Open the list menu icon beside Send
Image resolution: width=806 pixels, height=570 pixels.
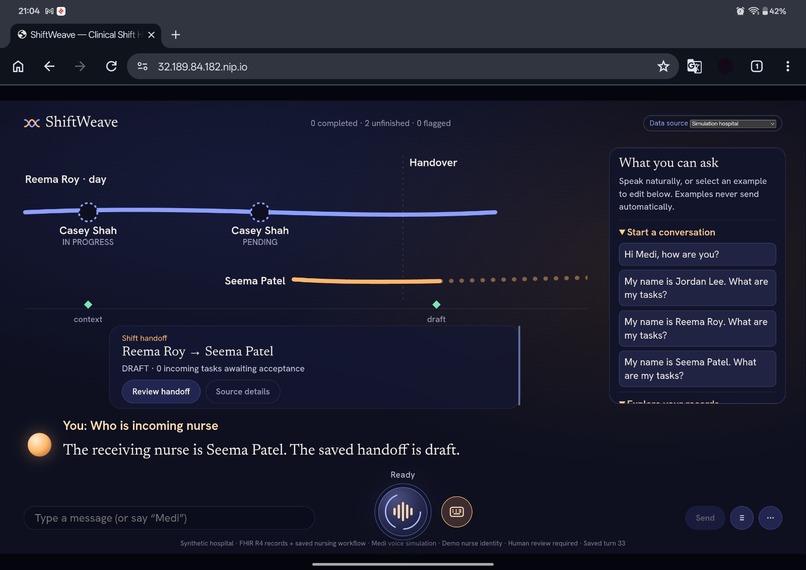[x=741, y=518]
